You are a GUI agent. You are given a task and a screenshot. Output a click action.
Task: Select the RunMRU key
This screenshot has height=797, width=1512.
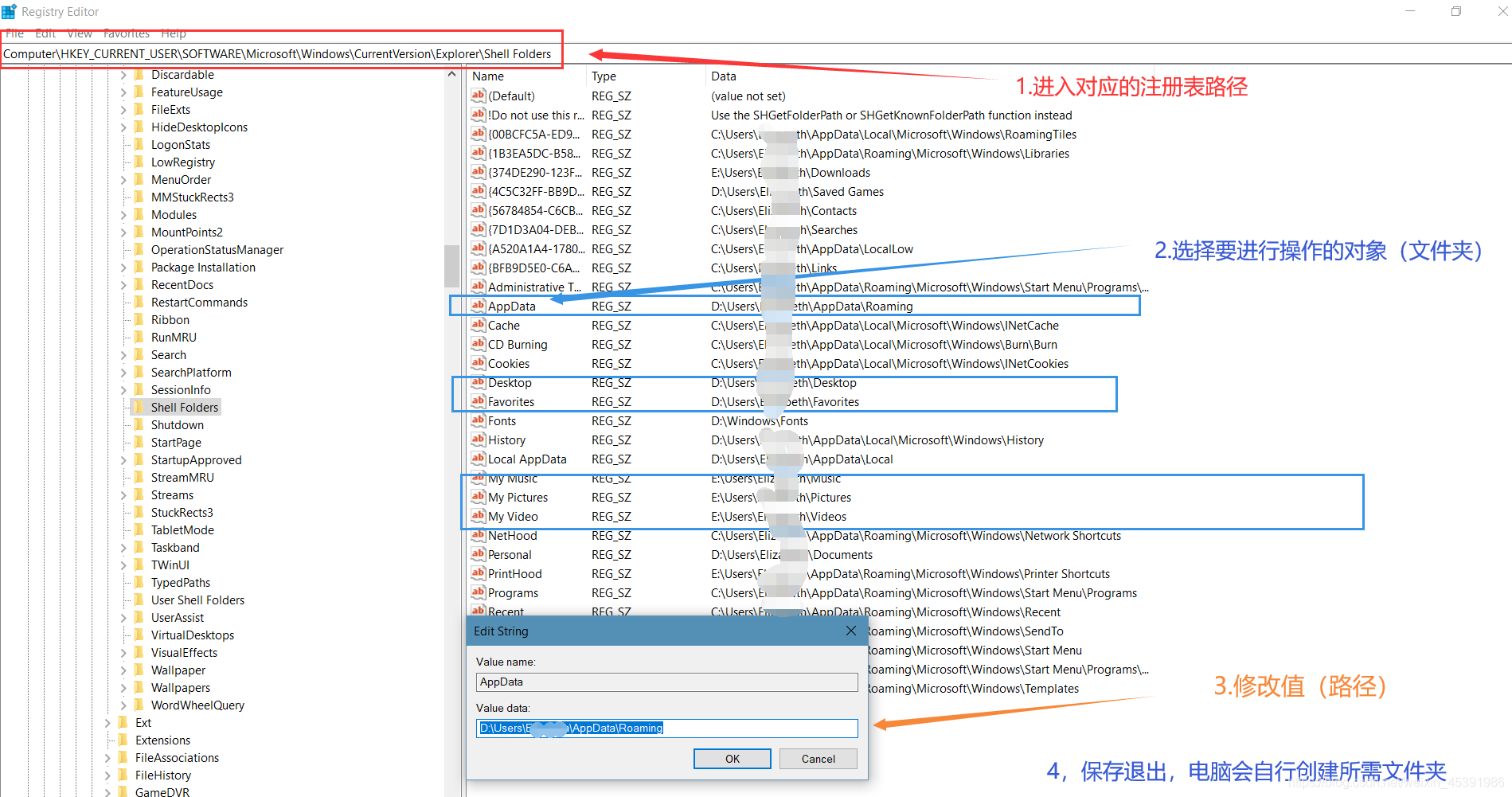click(x=174, y=338)
